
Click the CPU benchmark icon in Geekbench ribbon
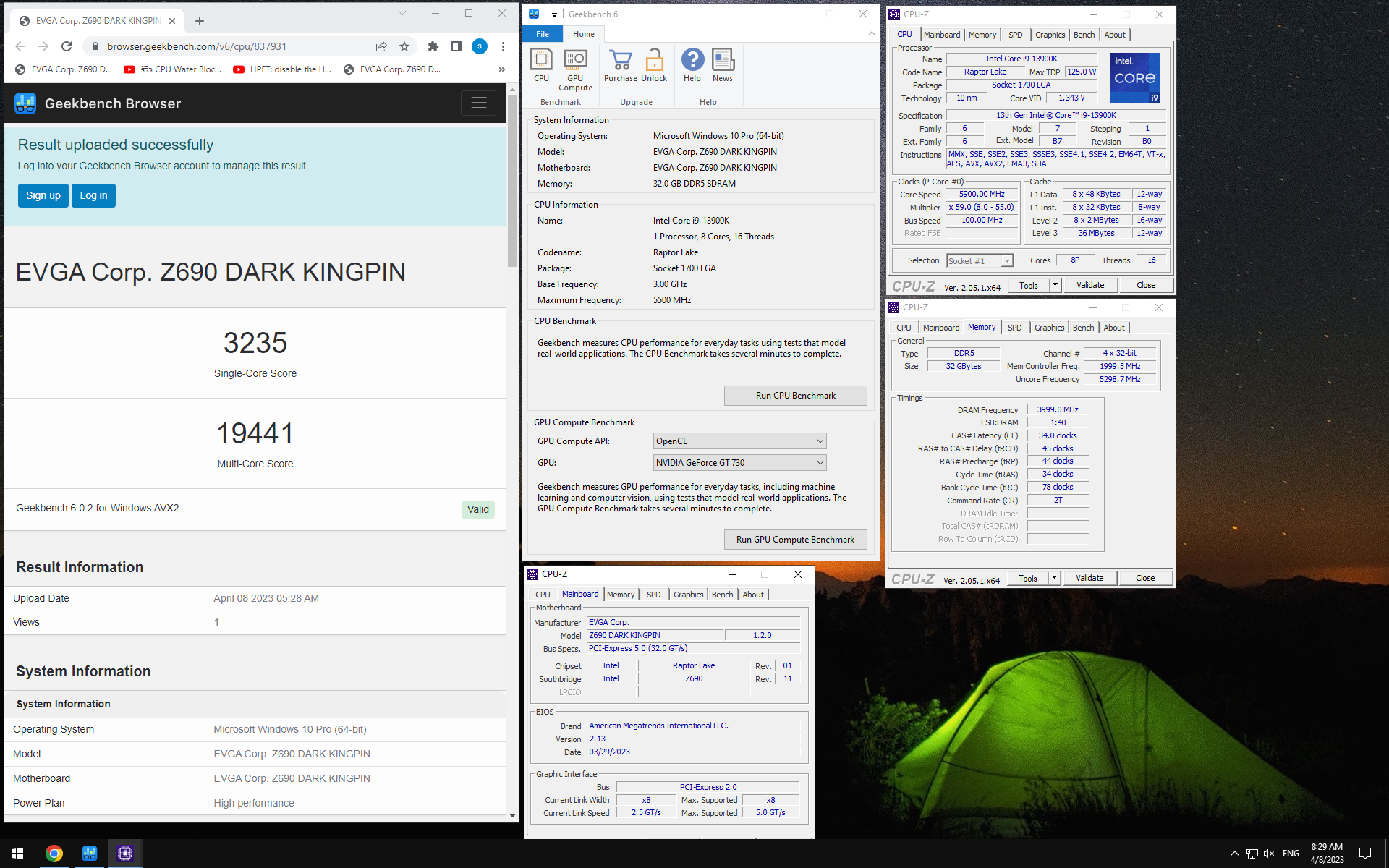click(541, 65)
